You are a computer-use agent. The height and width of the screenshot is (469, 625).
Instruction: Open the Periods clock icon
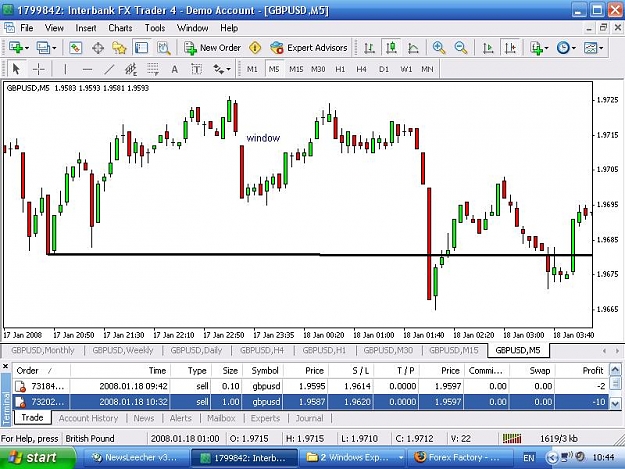click(x=563, y=48)
